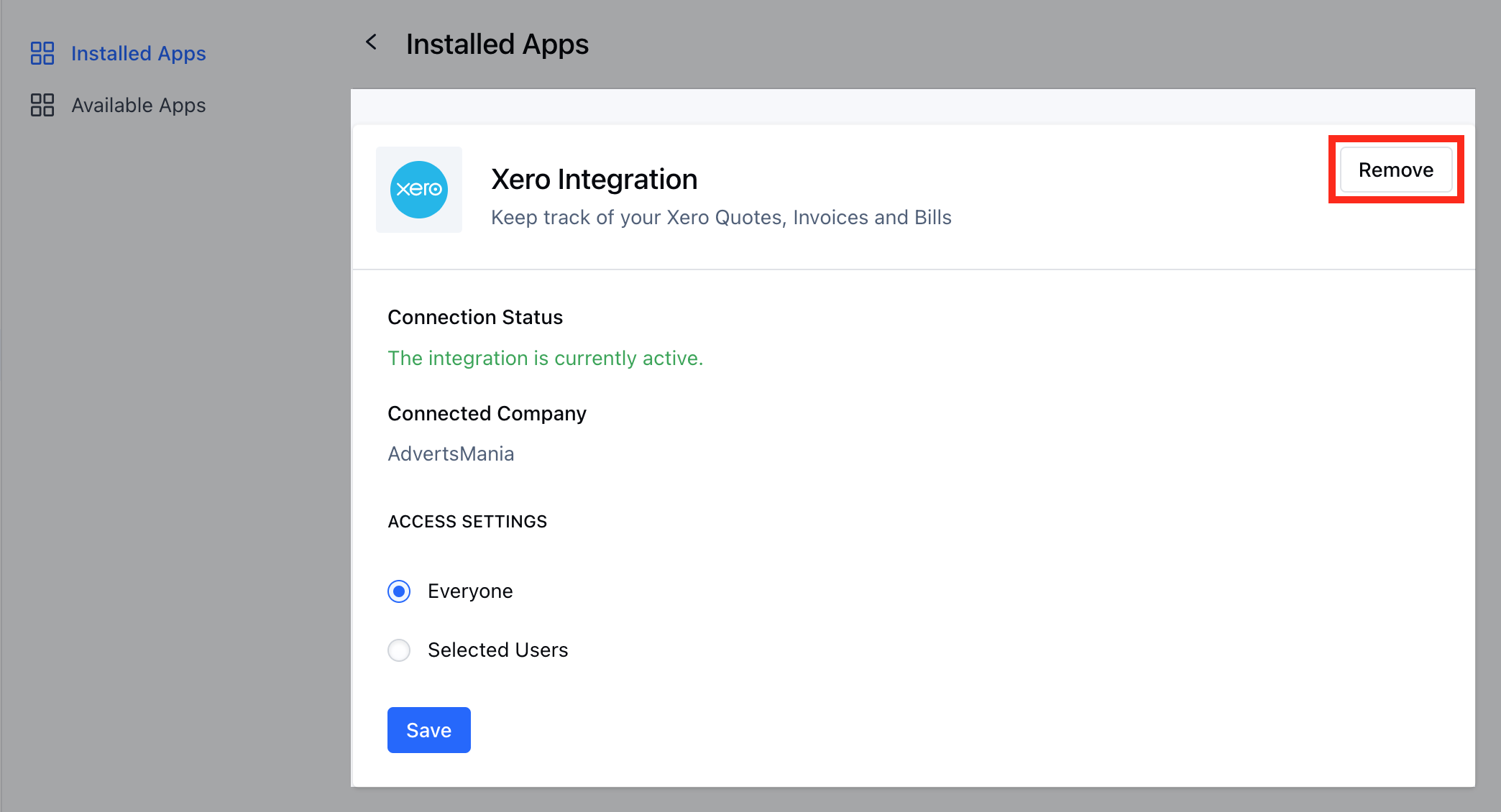This screenshot has width=1501, height=812.
Task: Click the Xero logo icon
Action: click(419, 190)
